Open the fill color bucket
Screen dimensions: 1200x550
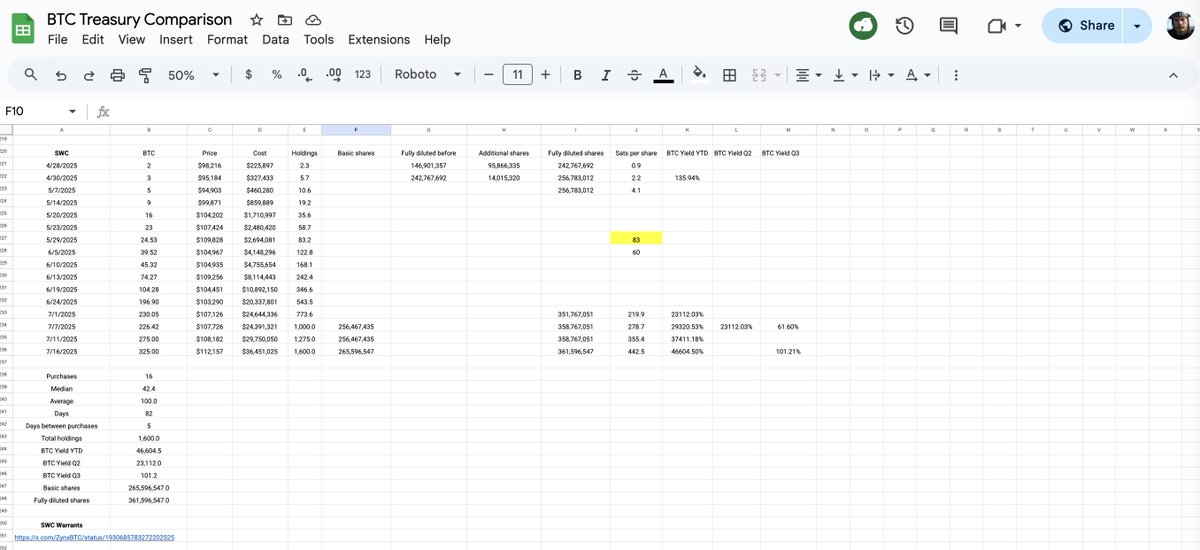coord(700,75)
